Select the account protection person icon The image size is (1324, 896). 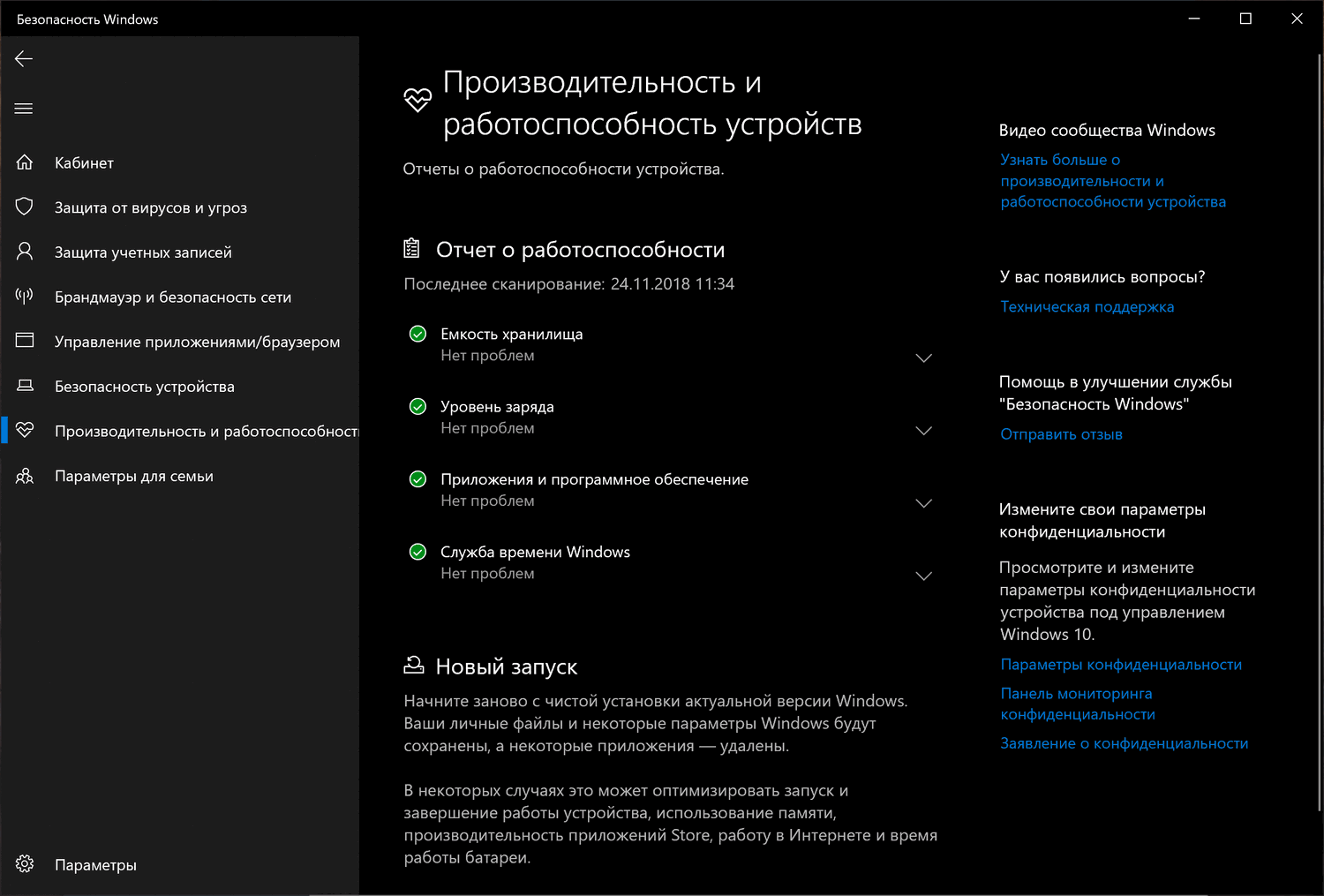coord(25,252)
